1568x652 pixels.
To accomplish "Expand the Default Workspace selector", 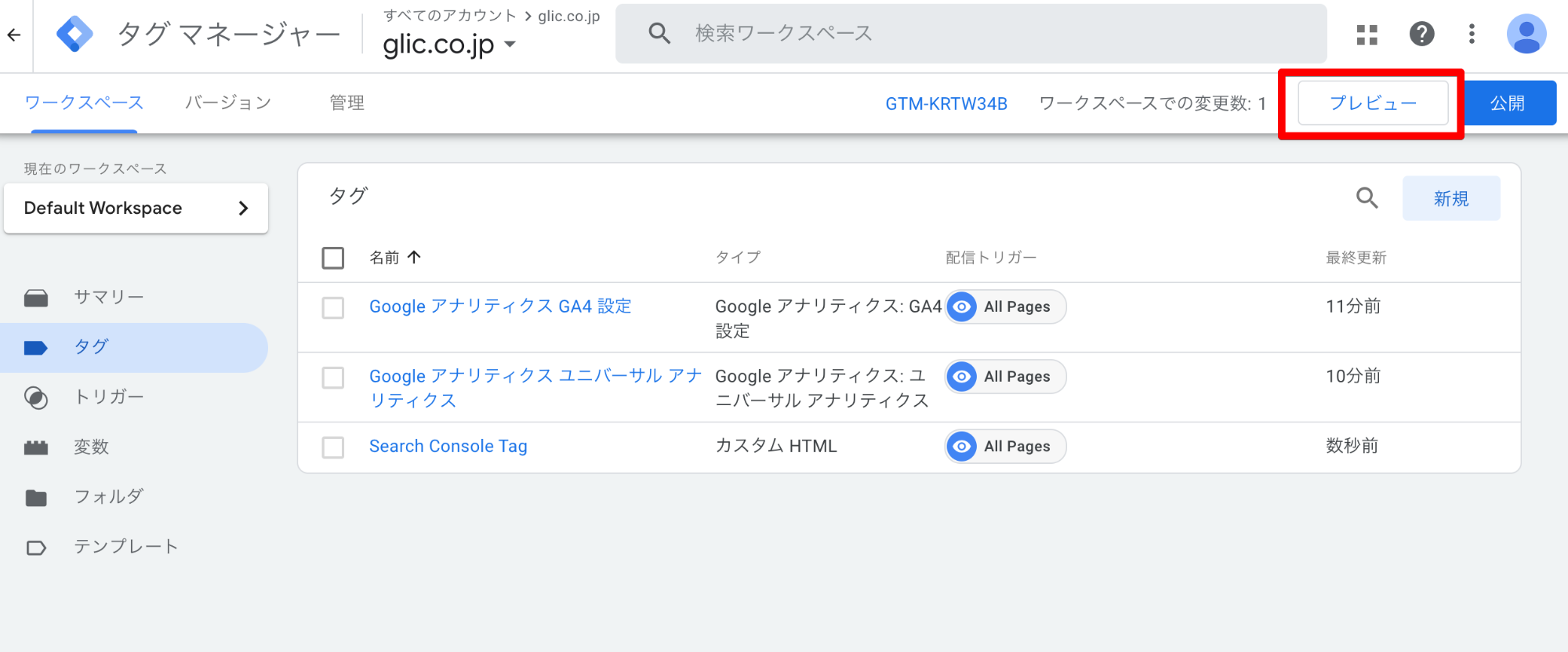I will (136, 208).
